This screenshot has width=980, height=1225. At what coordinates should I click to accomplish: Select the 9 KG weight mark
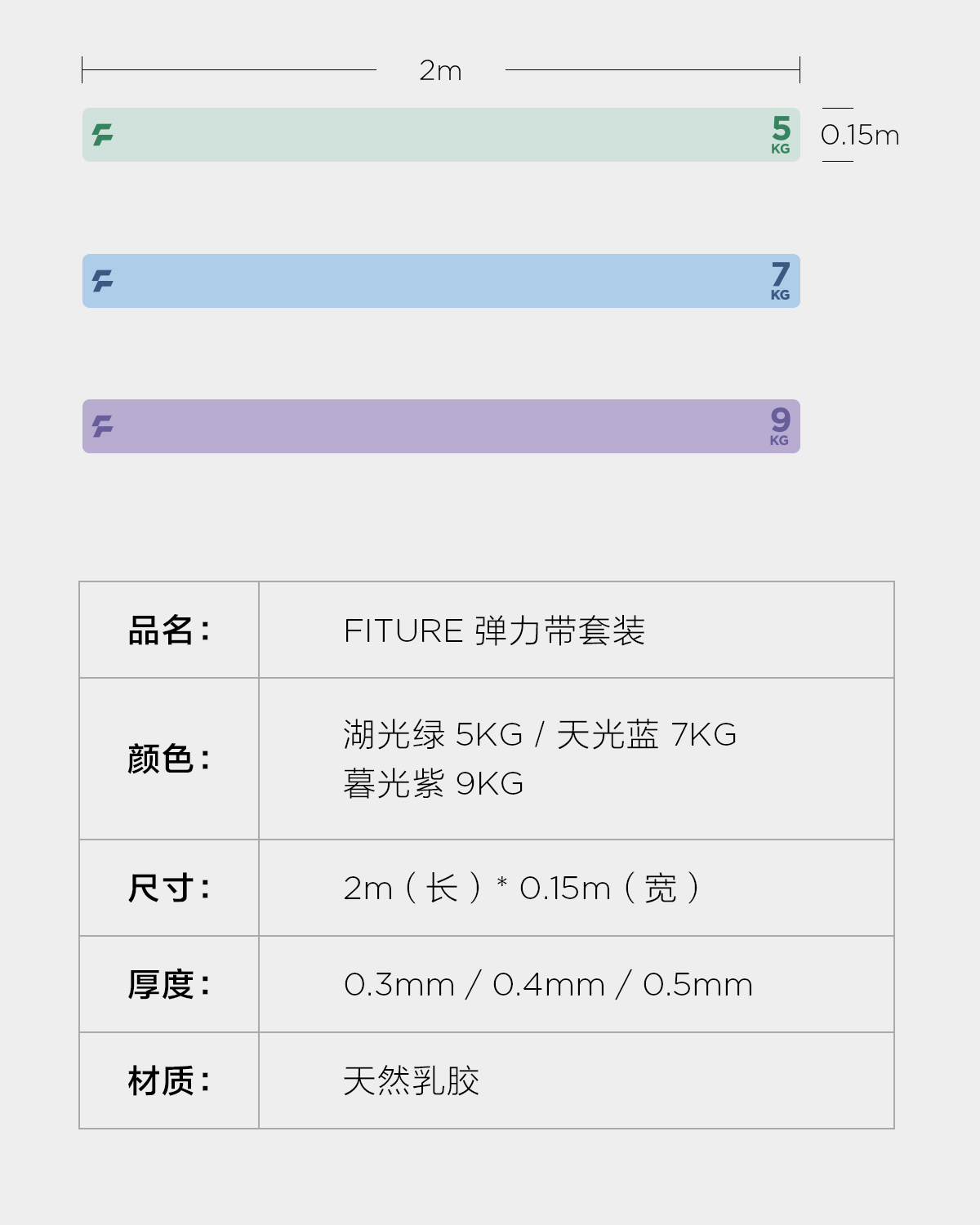[x=780, y=426]
